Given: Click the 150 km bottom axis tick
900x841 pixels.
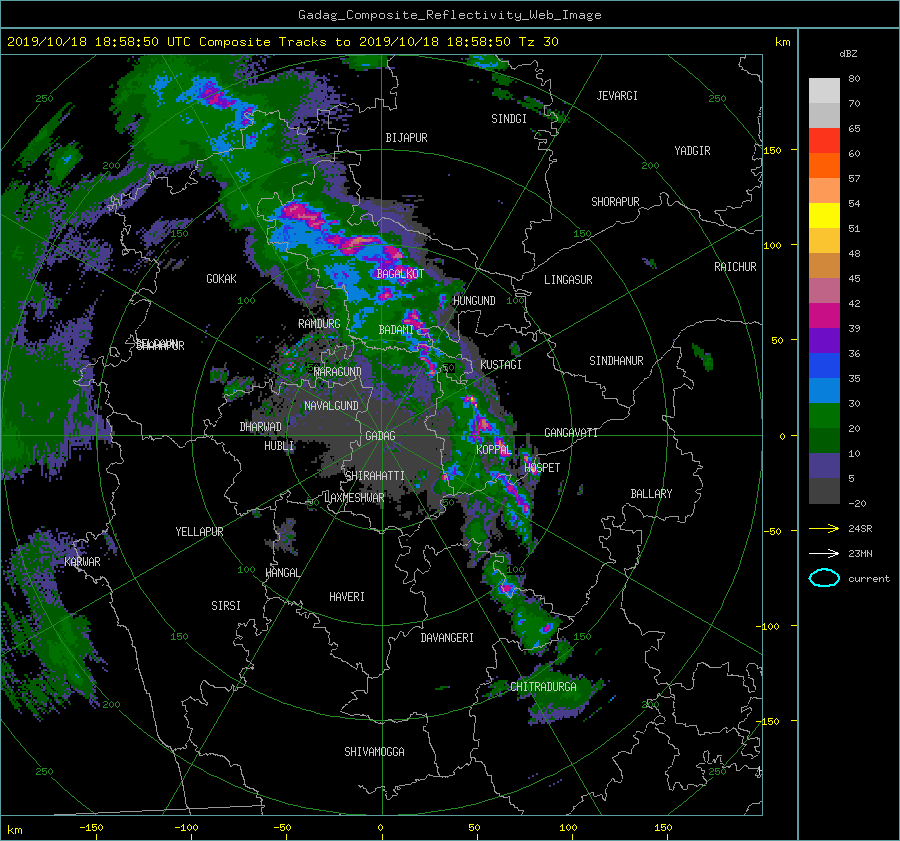Looking at the screenshot, I should pyautogui.click(x=663, y=828).
